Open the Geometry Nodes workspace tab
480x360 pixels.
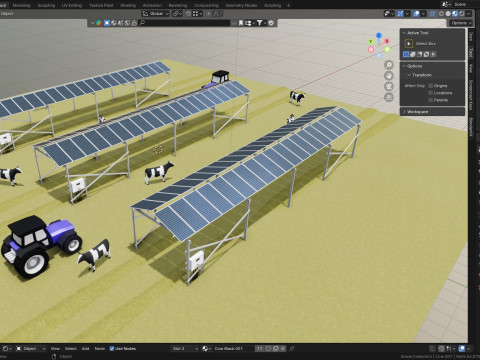(x=241, y=5)
